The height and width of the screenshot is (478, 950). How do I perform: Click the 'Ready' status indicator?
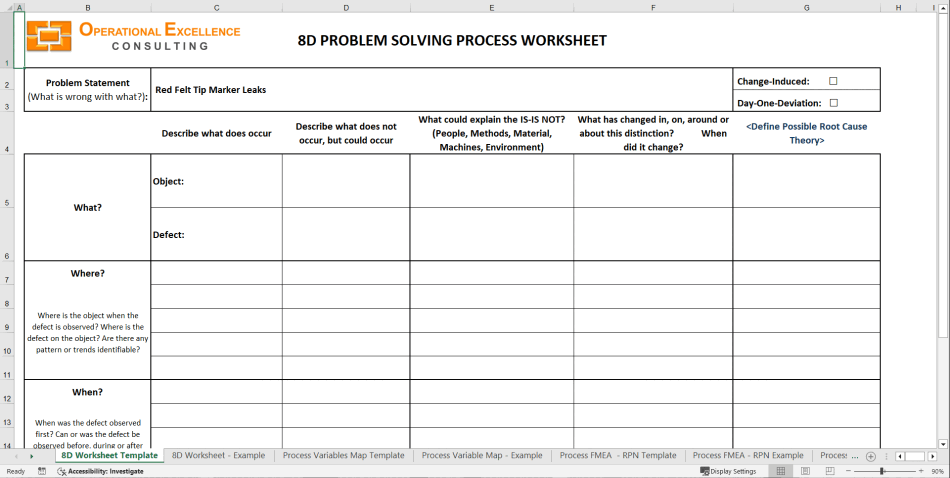(x=16, y=471)
